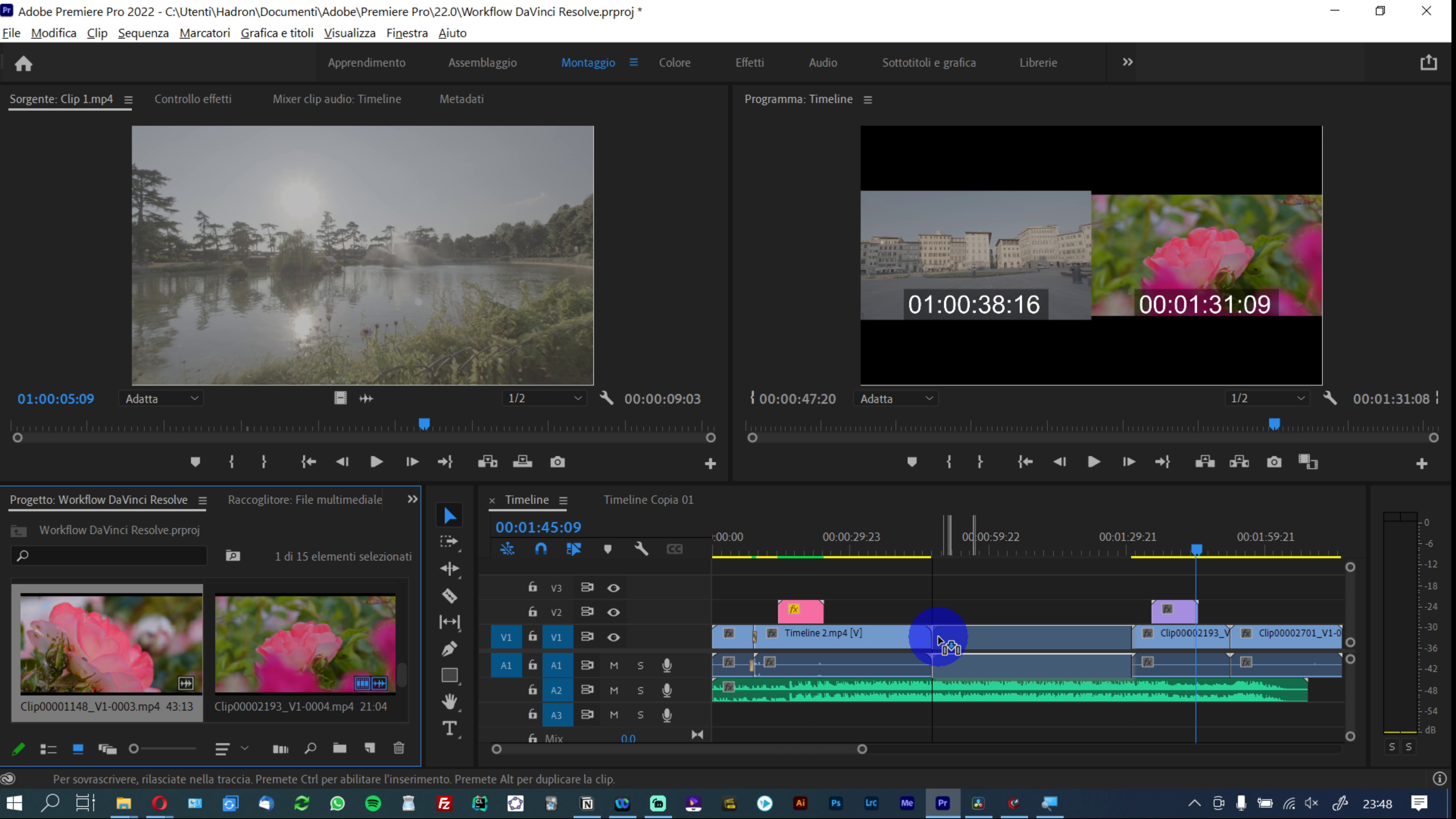Viewport: 1456px width, 819px height.
Task: Select the Pen tool
Action: tap(450, 649)
